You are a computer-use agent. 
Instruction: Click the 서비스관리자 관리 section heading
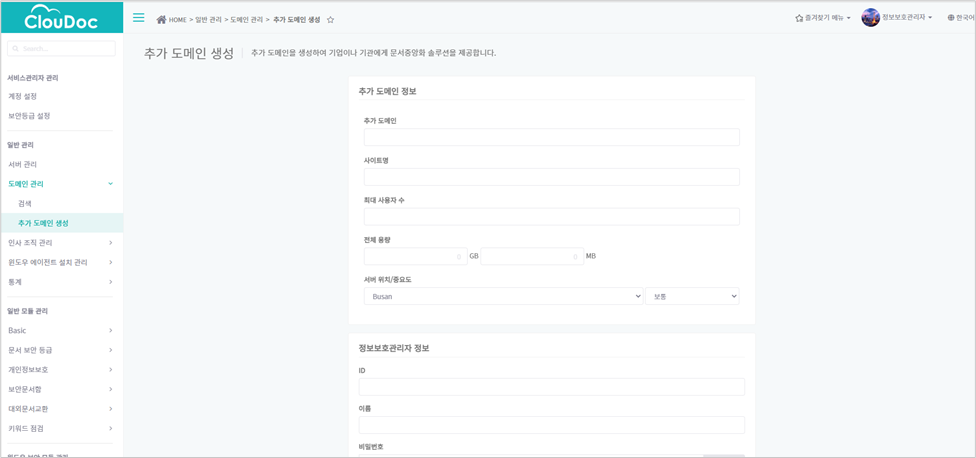click(x=33, y=78)
